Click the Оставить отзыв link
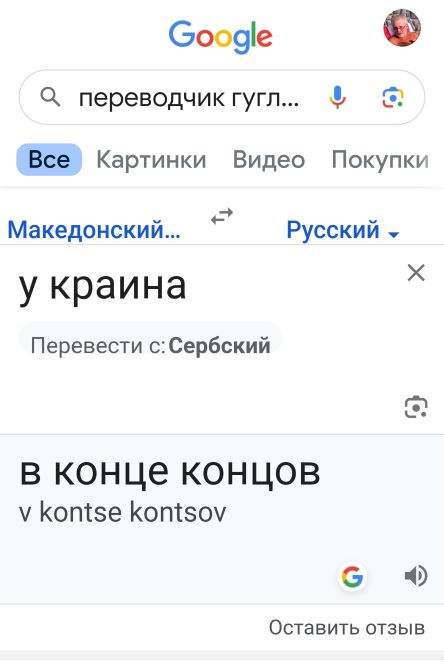 coord(347,628)
